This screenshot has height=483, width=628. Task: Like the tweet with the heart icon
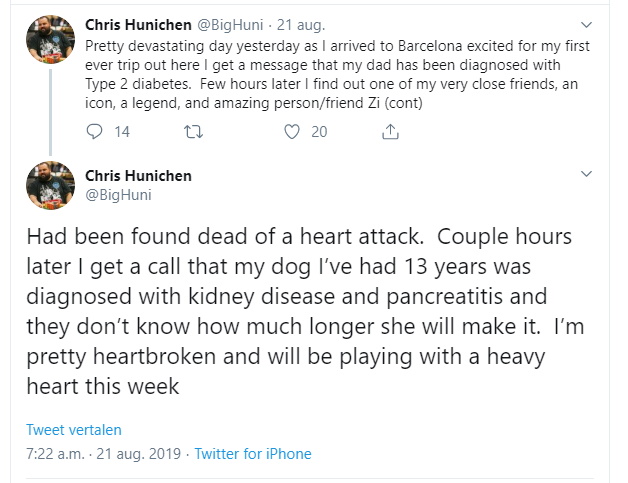click(292, 132)
